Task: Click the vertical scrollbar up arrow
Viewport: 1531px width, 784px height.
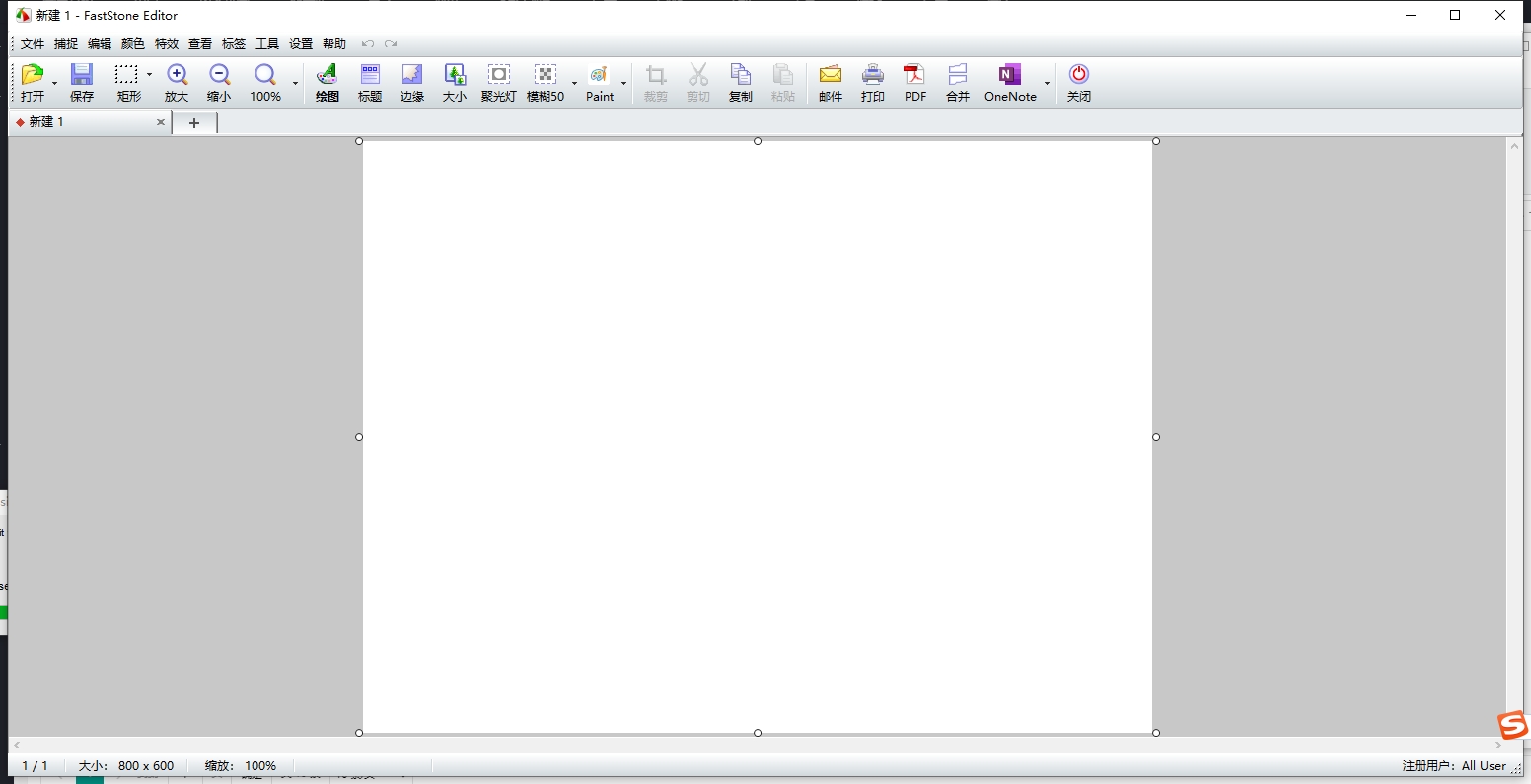Action: coord(1514,146)
